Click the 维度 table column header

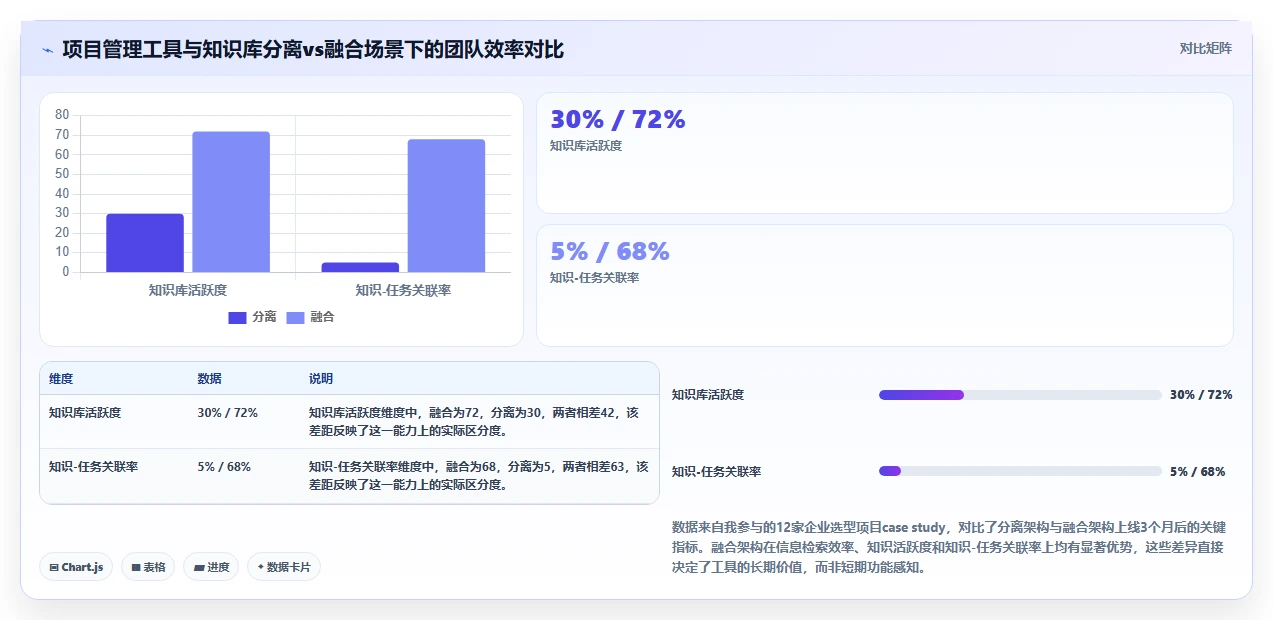click(61, 379)
